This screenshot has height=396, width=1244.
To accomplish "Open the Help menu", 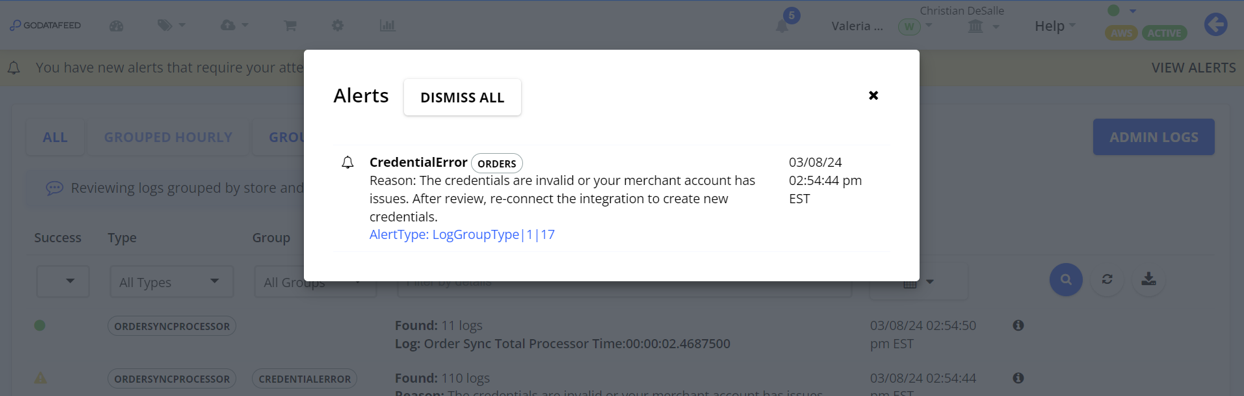I will (x=1055, y=26).
